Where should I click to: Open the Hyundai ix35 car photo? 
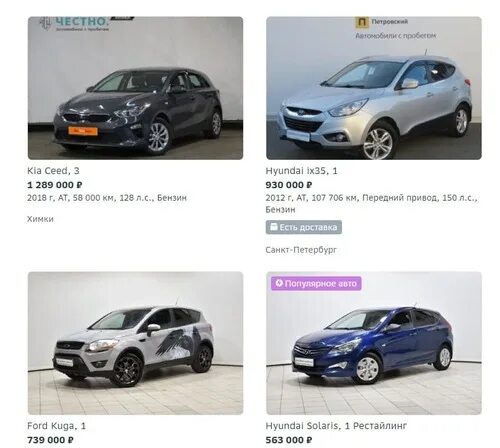click(x=374, y=88)
